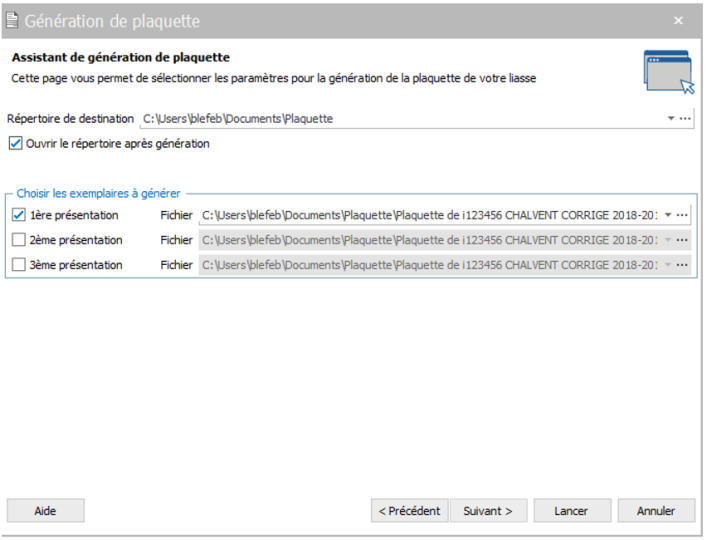This screenshot has height=540, width=707.
Task: Expand the 1ère présentation file dropdown
Action: pos(668,215)
